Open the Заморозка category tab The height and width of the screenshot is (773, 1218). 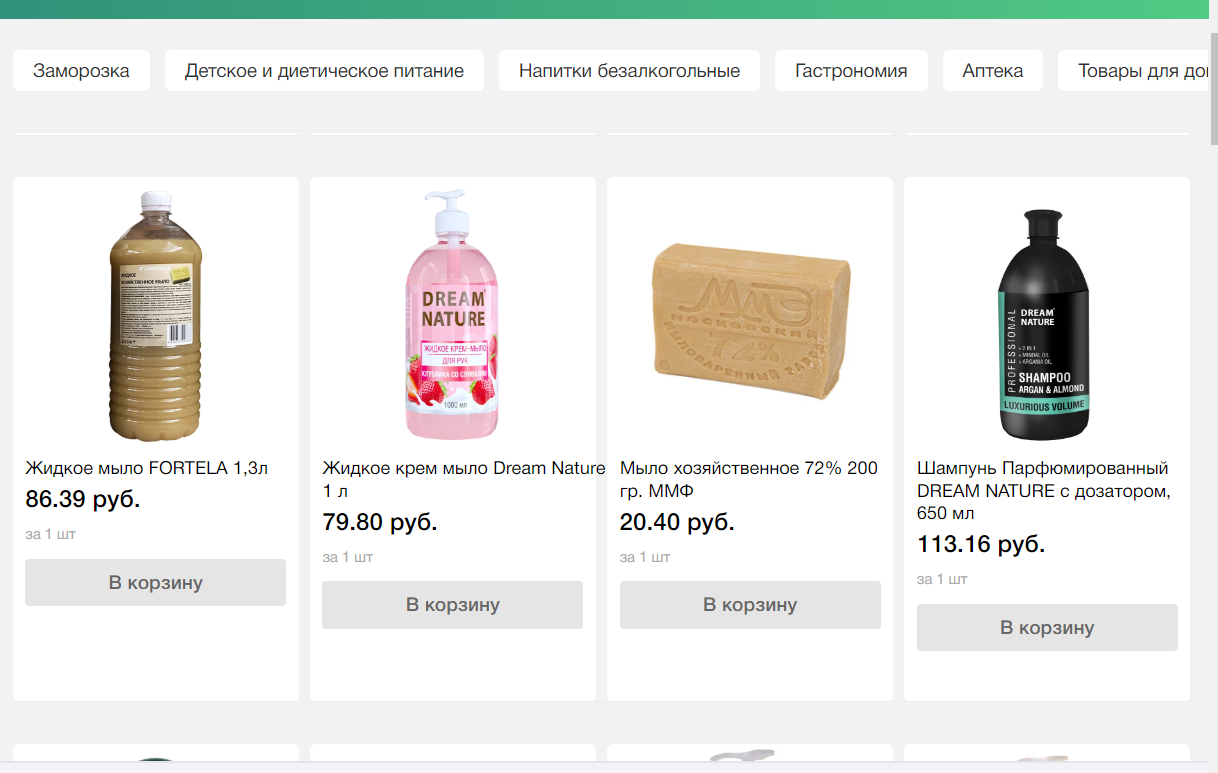coord(81,71)
